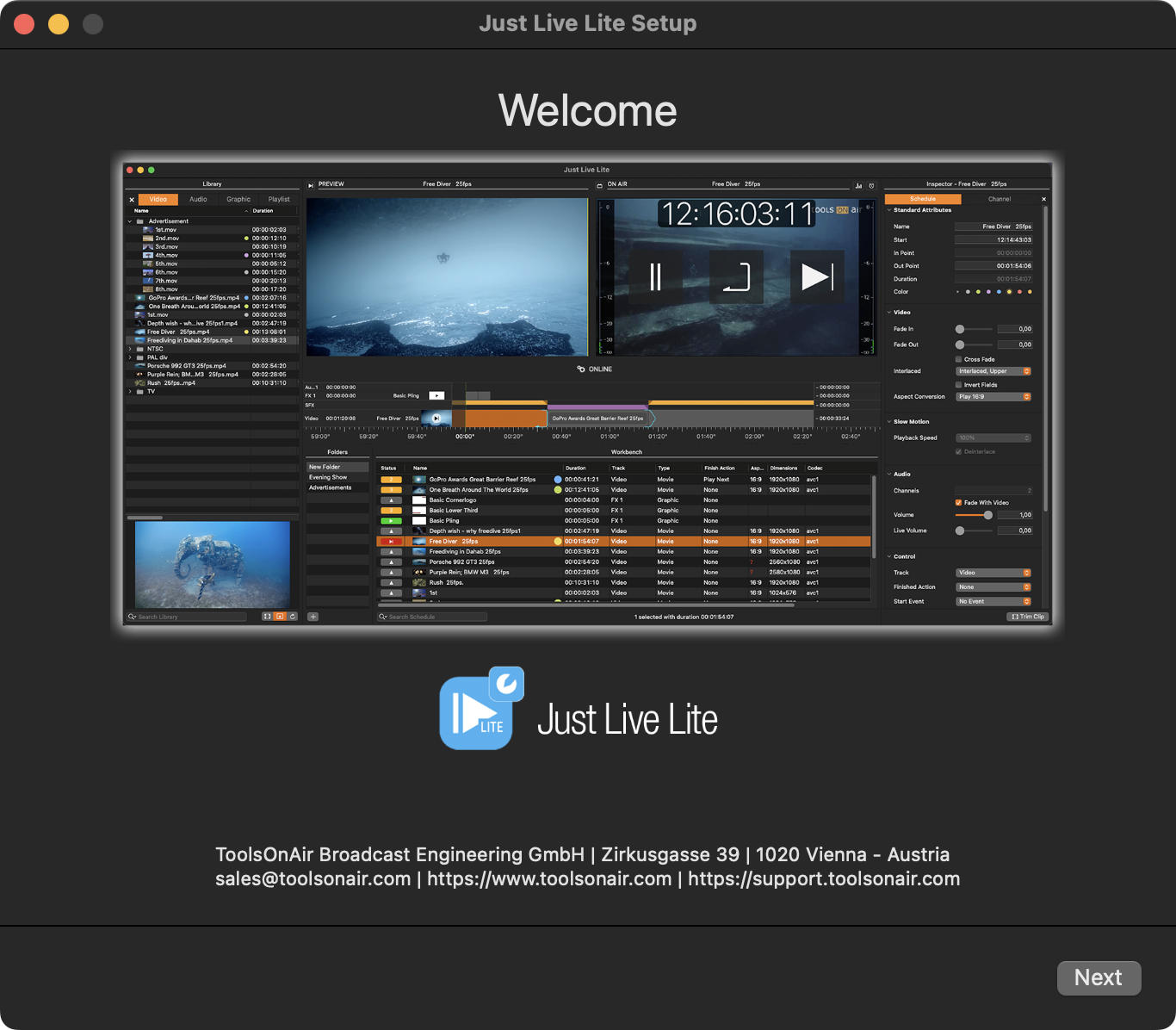
Task: Click the Trim Clip button
Action: click(1028, 617)
